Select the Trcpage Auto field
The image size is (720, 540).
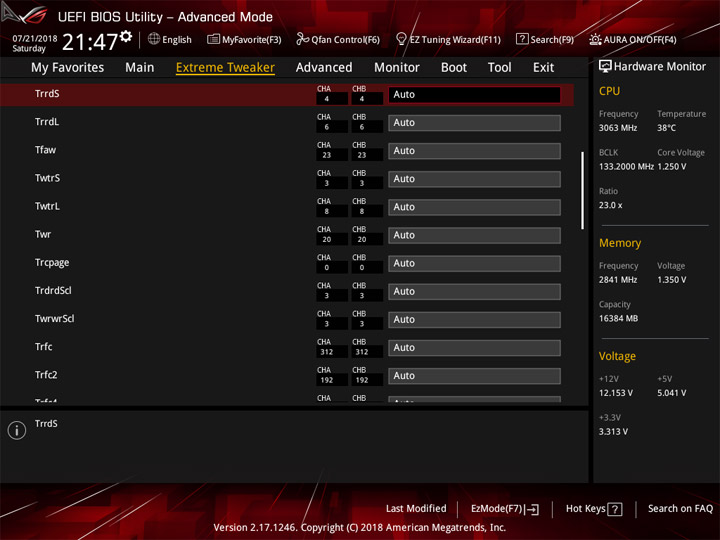474,263
